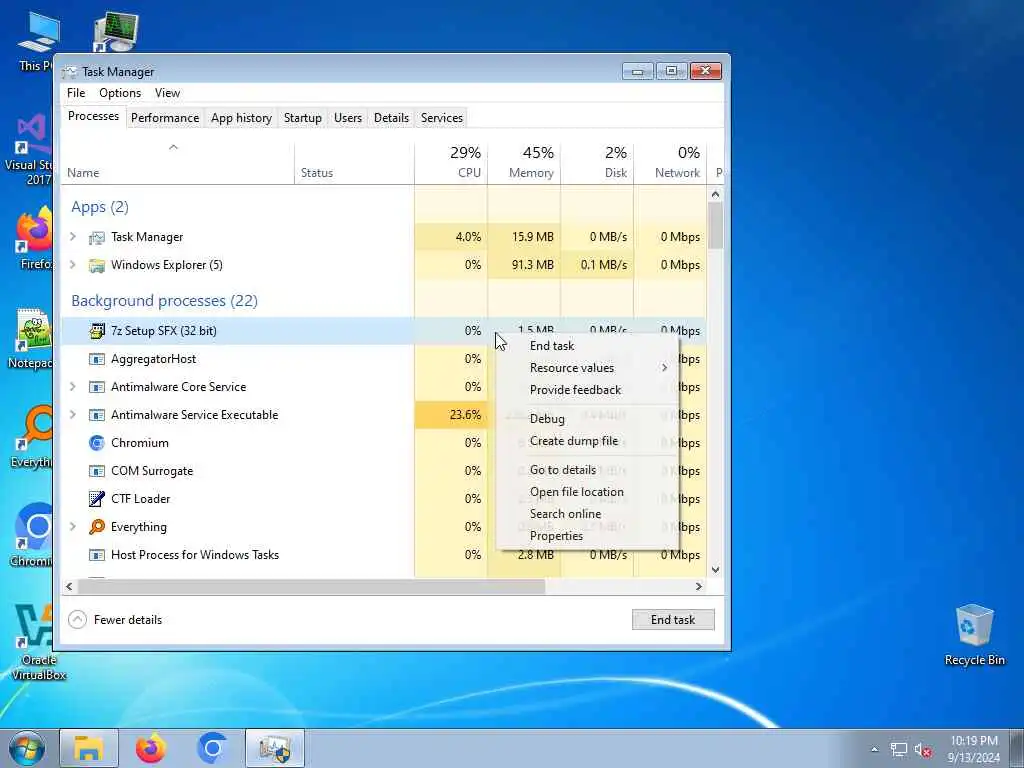Choose End task in context menu
The image size is (1024, 768).
tap(587, 345)
